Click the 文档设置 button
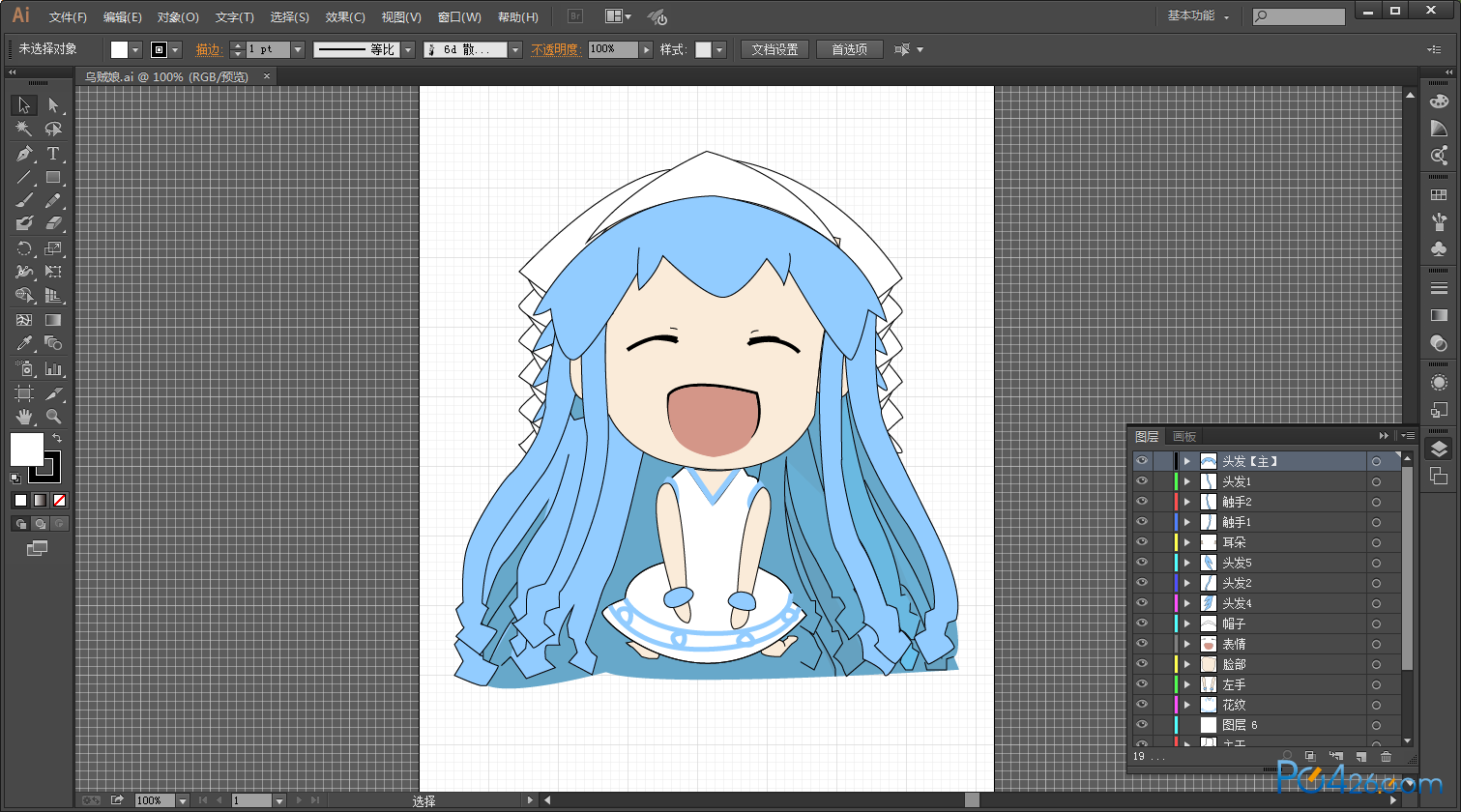This screenshot has width=1461, height=812. [774, 49]
